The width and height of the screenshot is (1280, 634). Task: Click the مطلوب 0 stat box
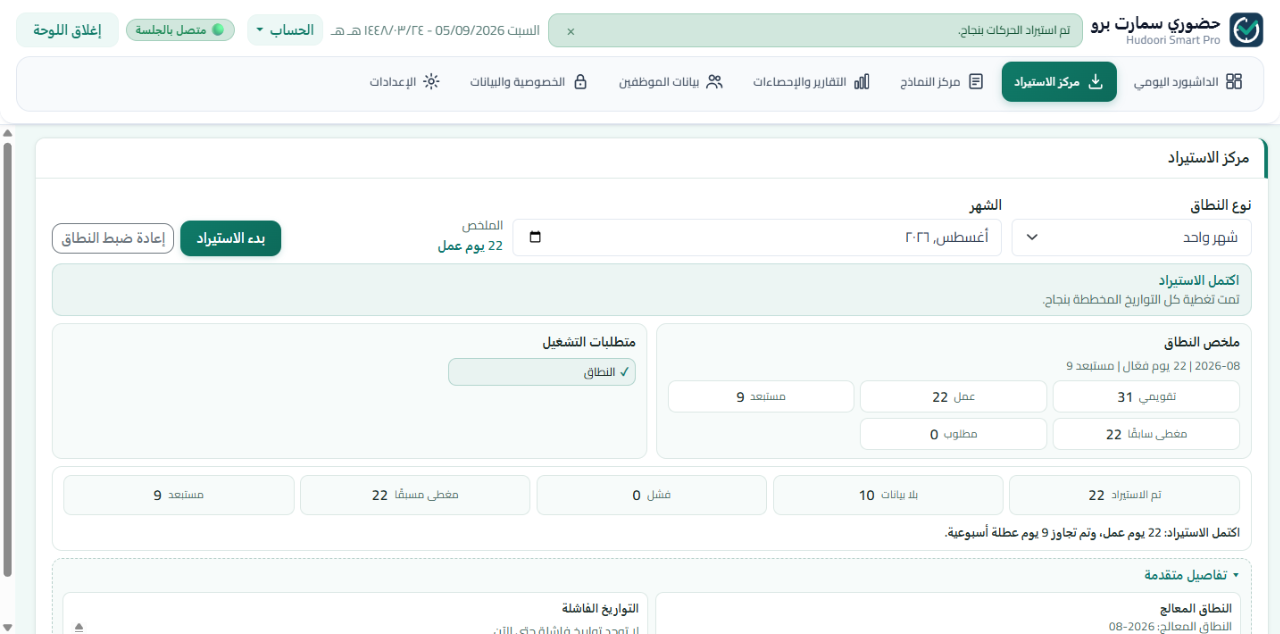click(x=953, y=434)
